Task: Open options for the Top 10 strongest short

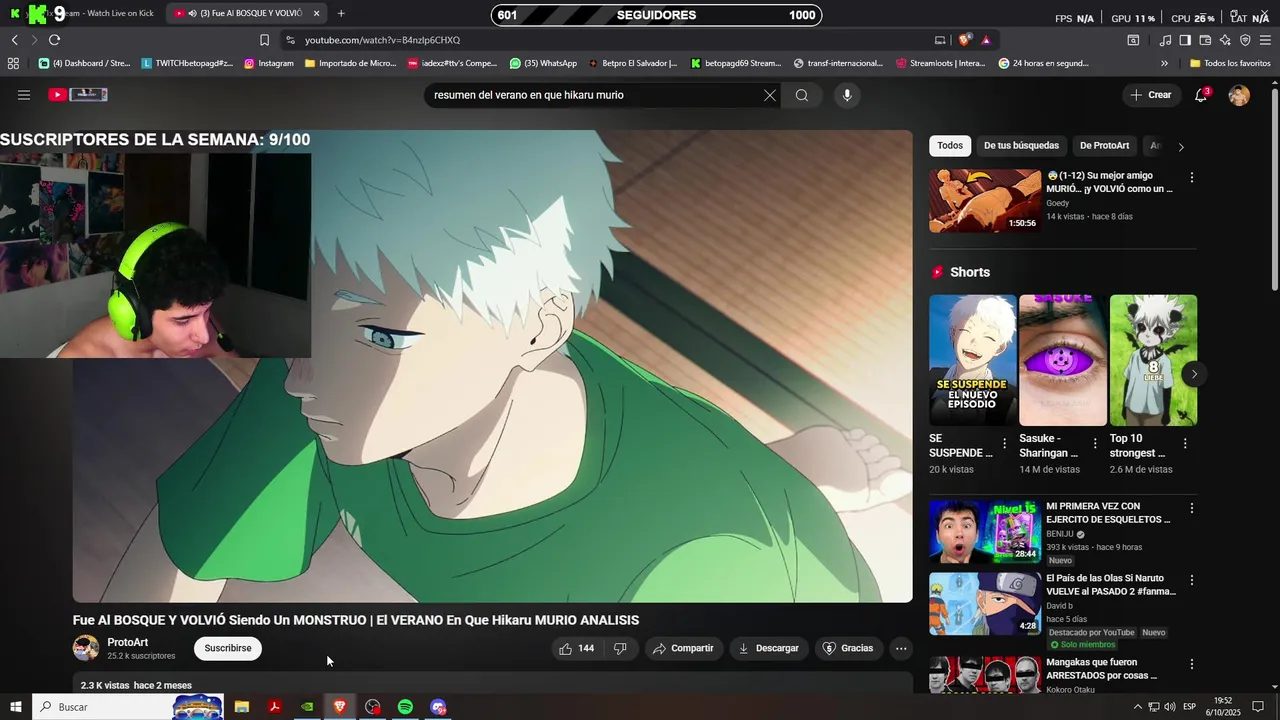Action: pyautogui.click(x=1185, y=443)
